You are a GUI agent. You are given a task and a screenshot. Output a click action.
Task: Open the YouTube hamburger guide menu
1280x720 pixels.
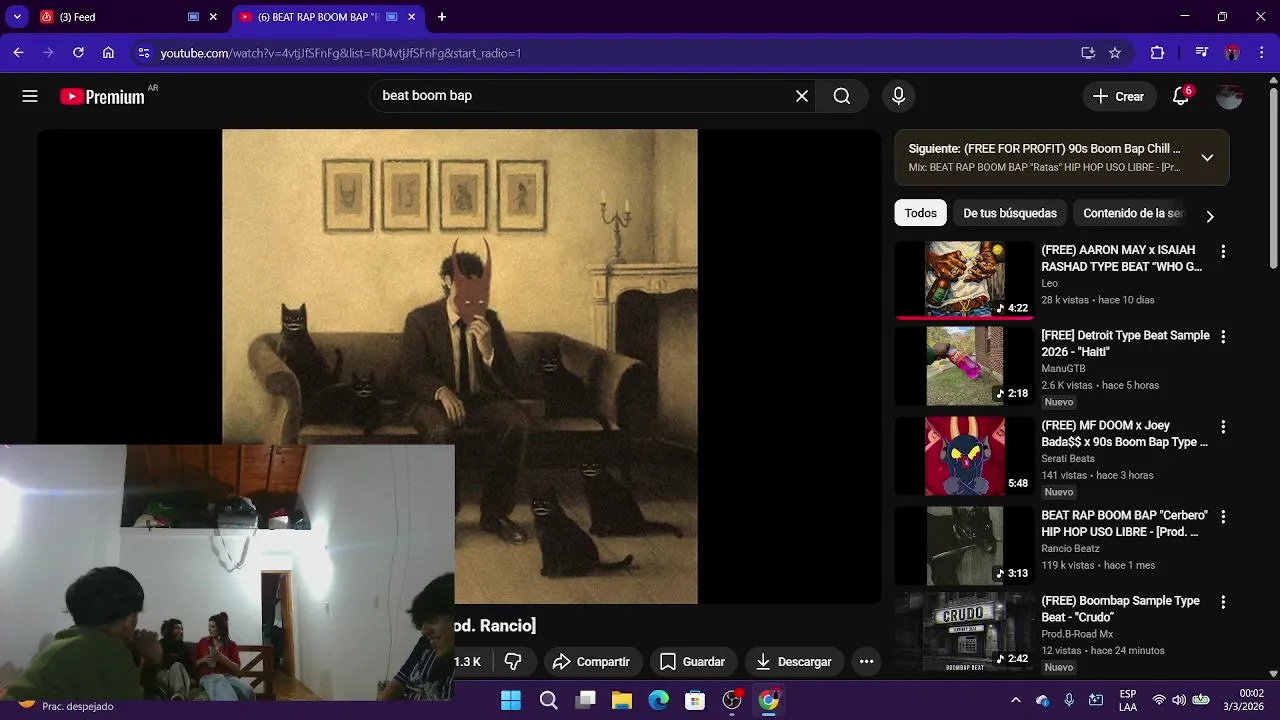coord(30,96)
